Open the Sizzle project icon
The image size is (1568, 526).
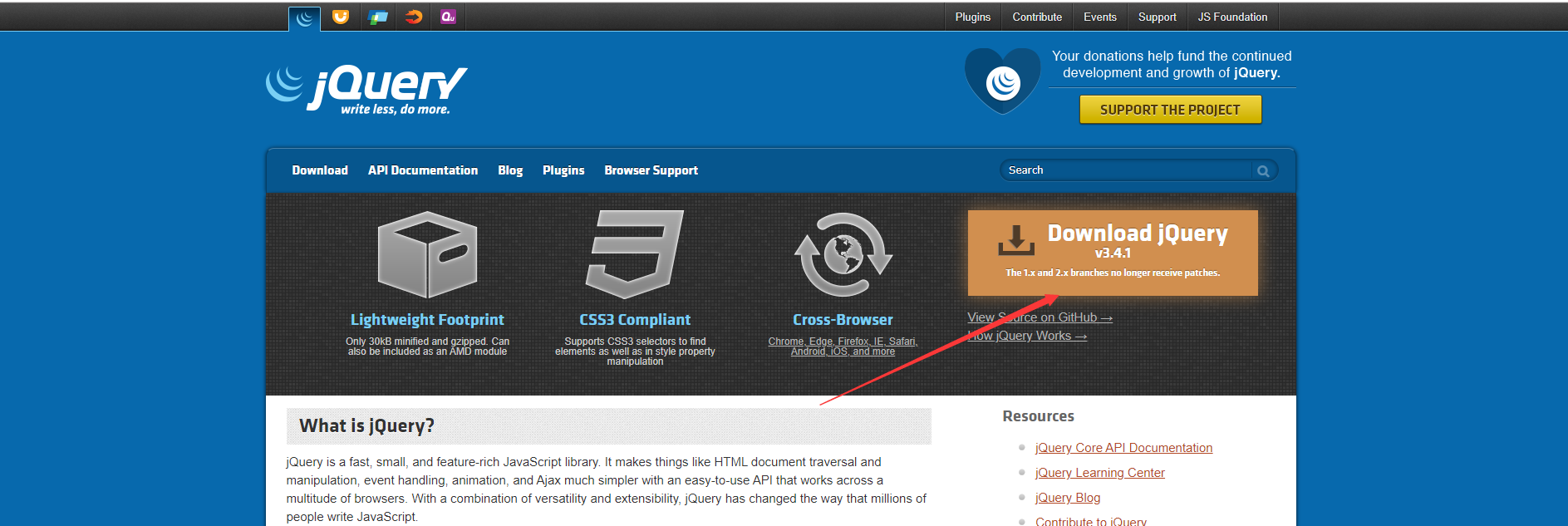413,17
